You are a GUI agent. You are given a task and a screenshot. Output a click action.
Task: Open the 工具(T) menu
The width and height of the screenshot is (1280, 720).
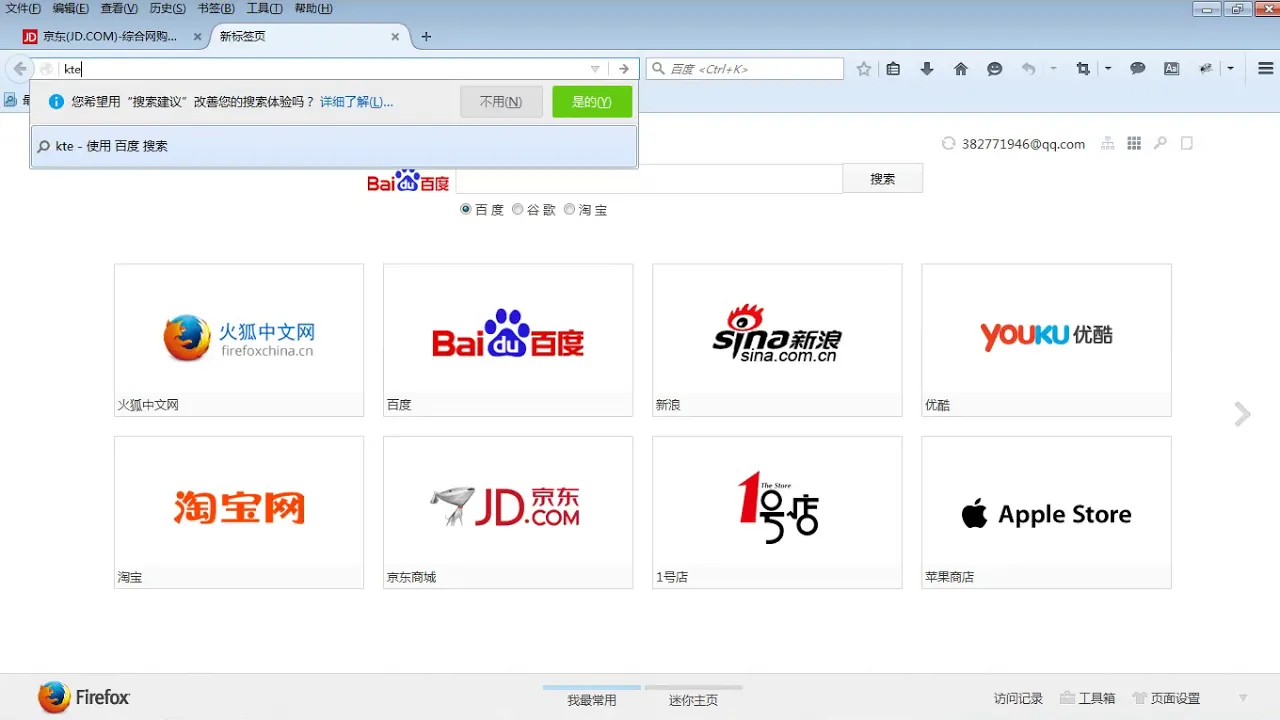point(265,8)
